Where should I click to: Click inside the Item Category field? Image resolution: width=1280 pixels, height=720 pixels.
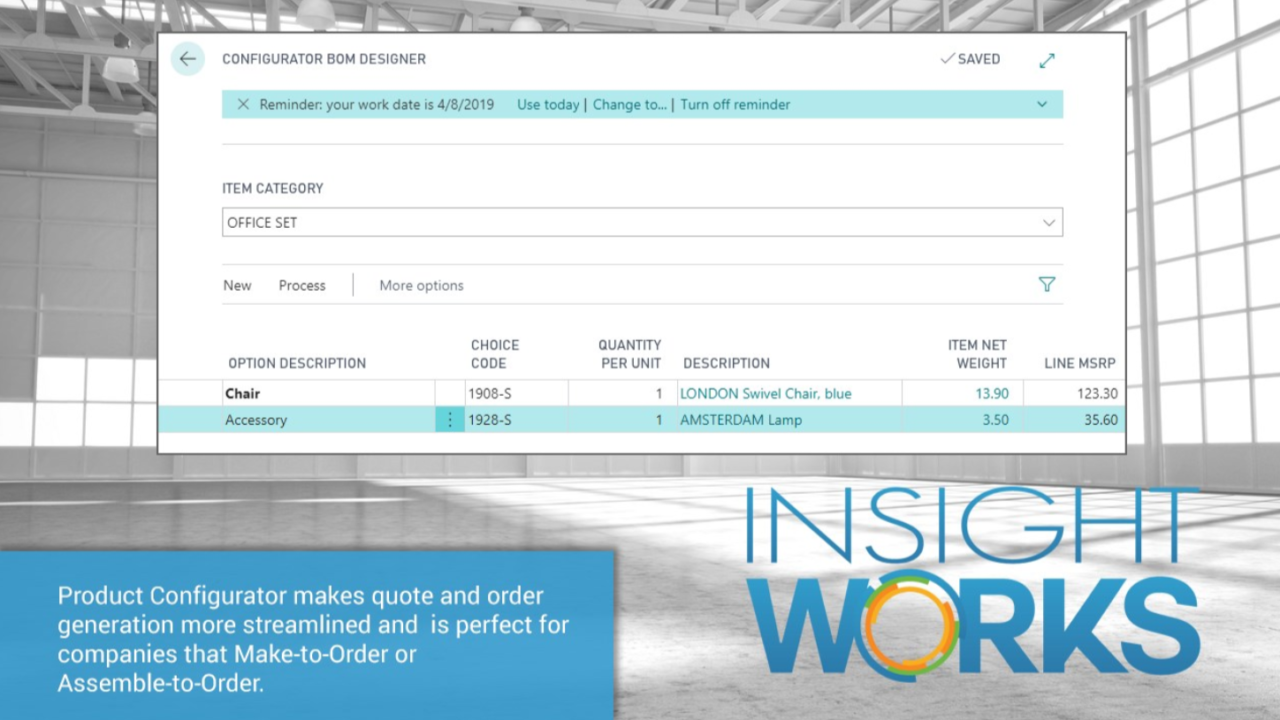point(500,222)
